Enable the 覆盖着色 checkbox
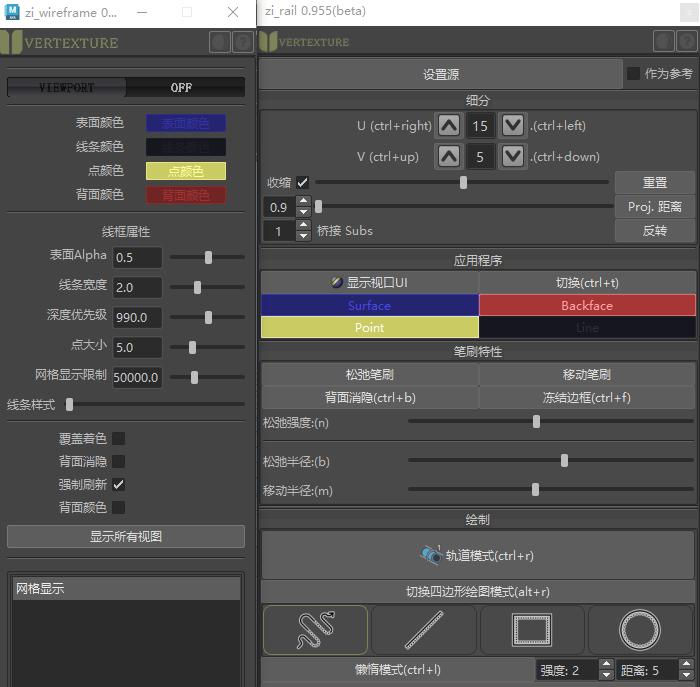 [118, 438]
